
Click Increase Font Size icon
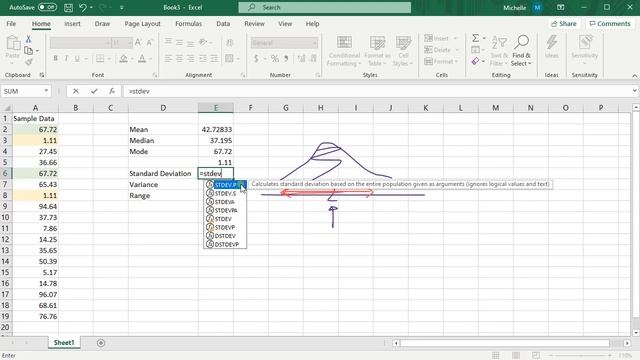[x=138, y=42]
